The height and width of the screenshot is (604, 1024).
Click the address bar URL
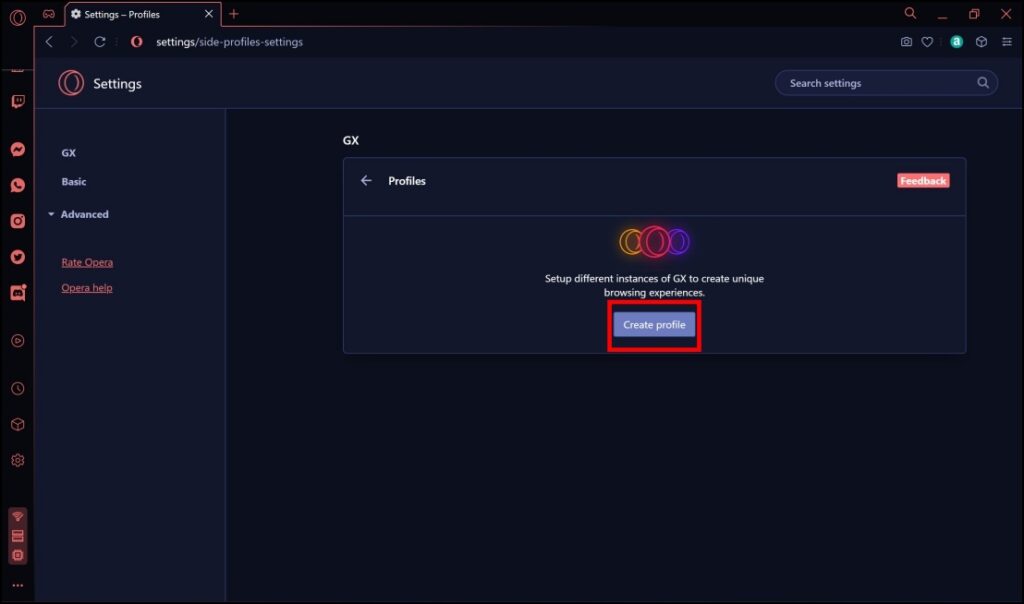tap(229, 42)
